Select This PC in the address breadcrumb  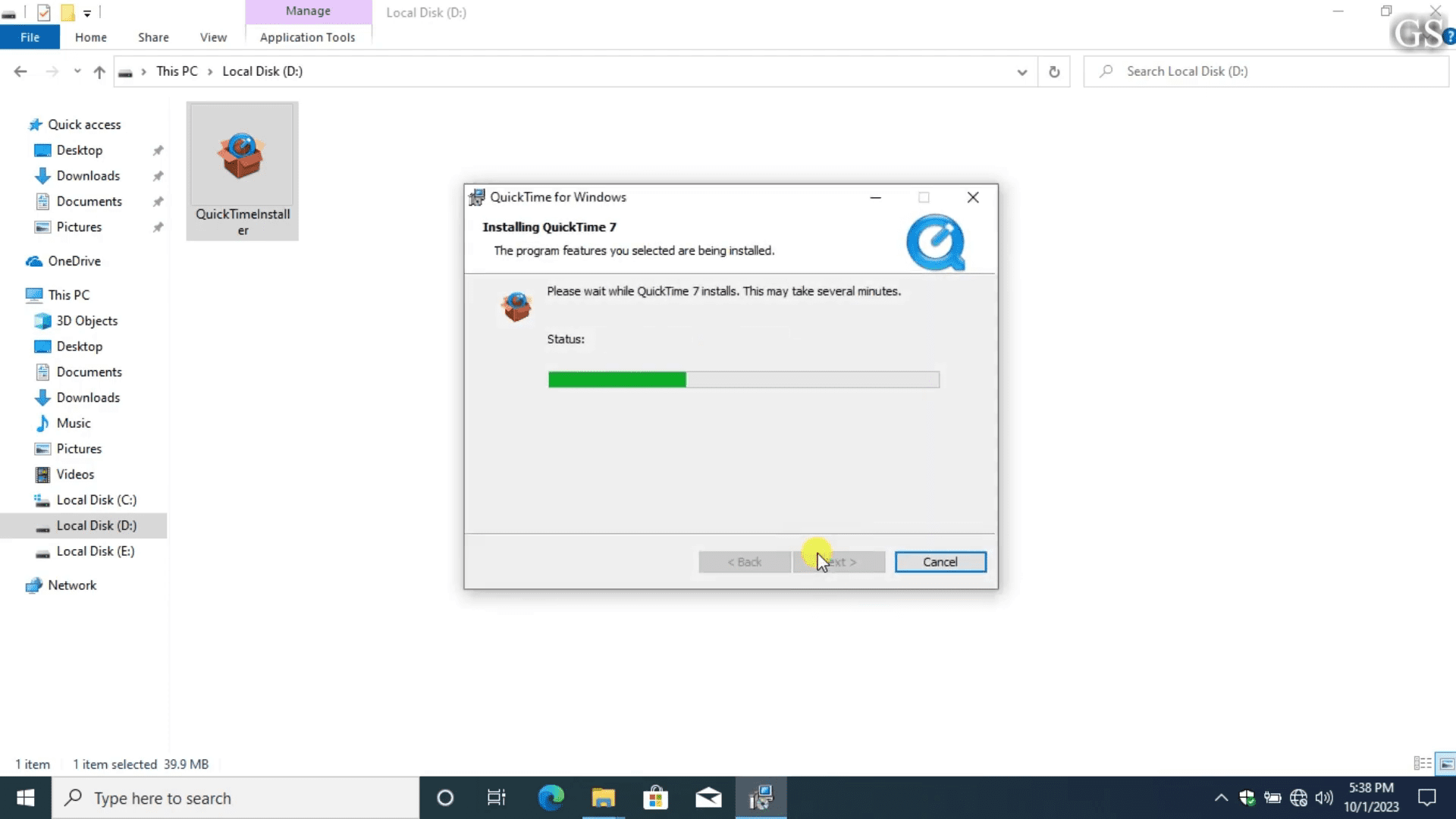point(177,71)
